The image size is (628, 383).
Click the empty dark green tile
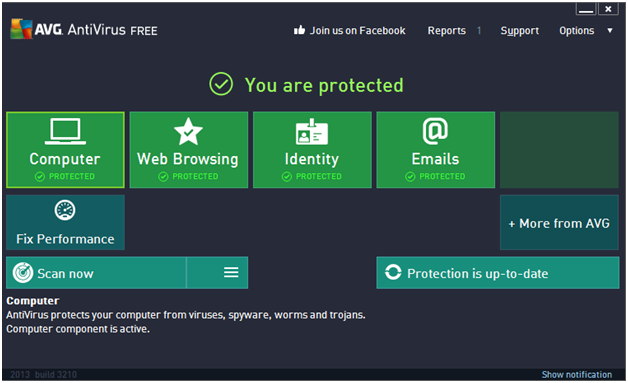(559, 150)
